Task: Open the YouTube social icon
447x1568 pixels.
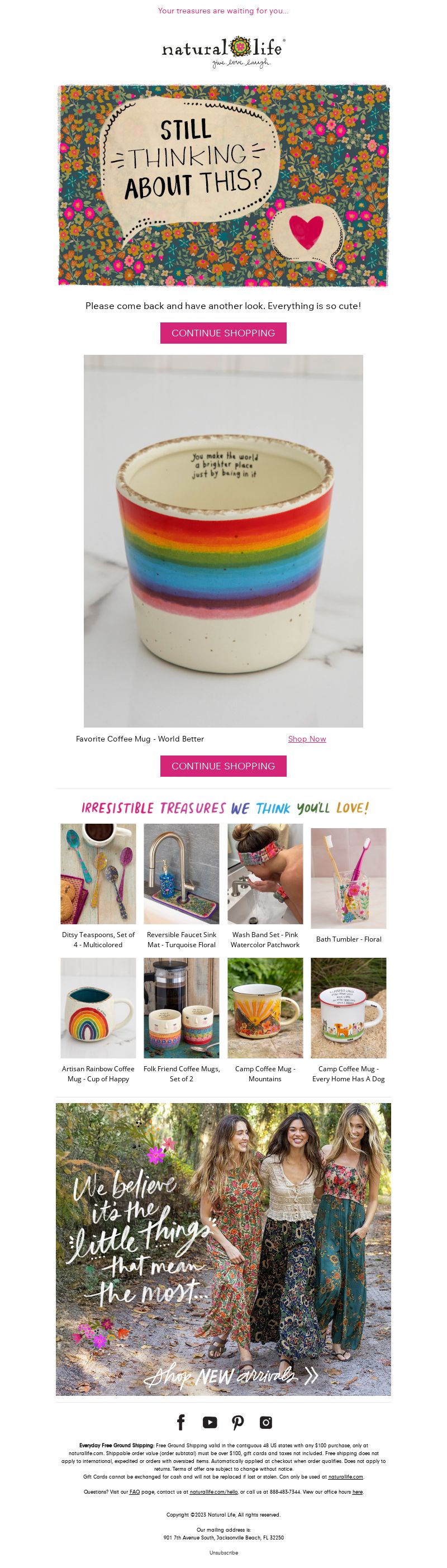Action: [x=210, y=1423]
